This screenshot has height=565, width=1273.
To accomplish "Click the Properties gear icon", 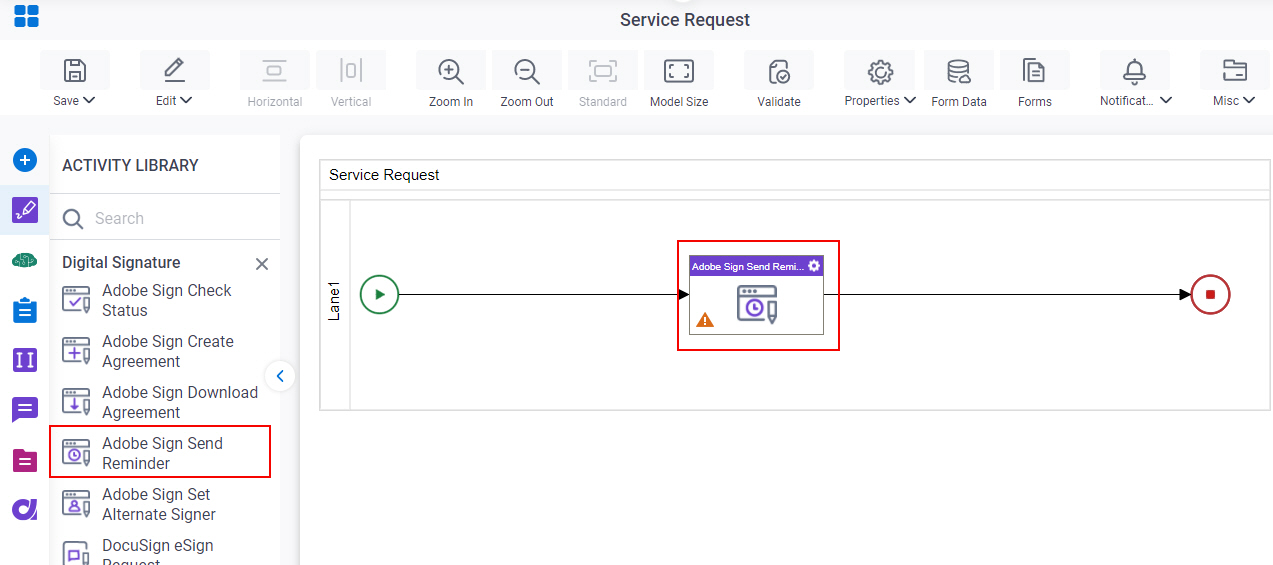I will (880, 71).
